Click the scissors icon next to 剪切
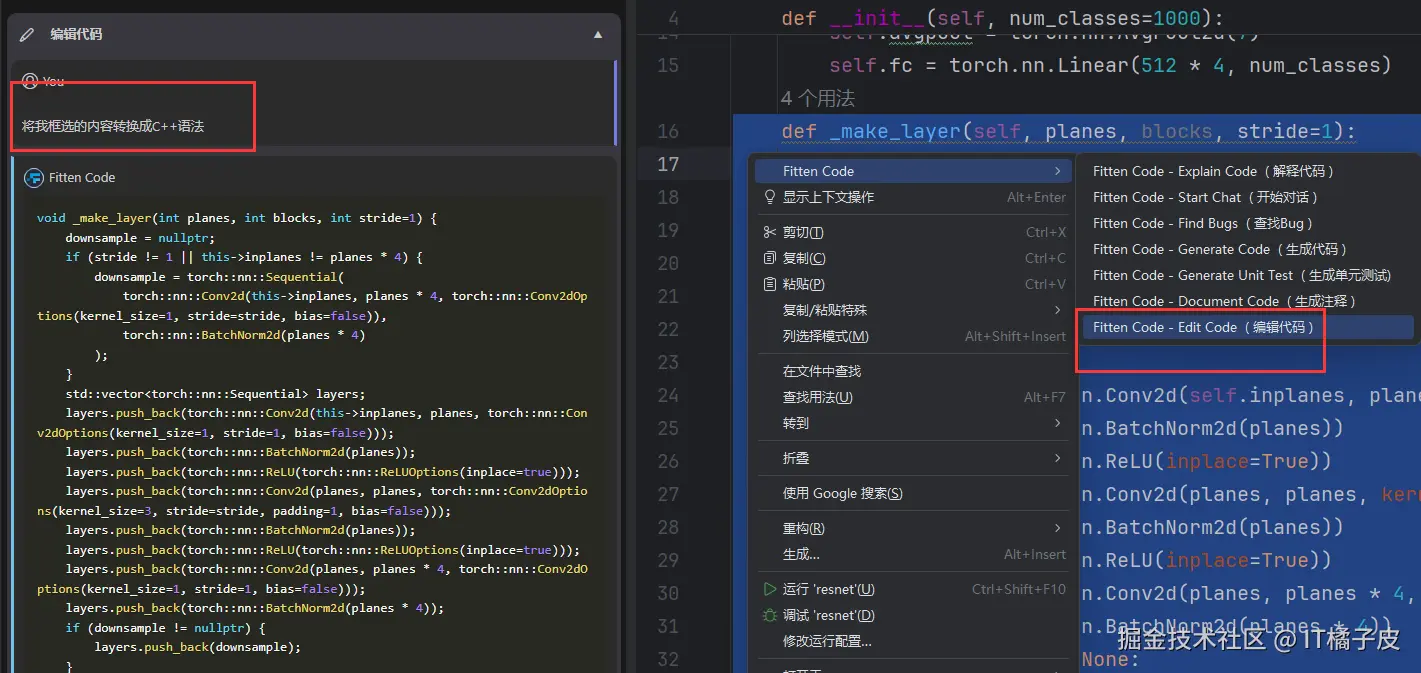The image size is (1421, 673). tap(769, 232)
